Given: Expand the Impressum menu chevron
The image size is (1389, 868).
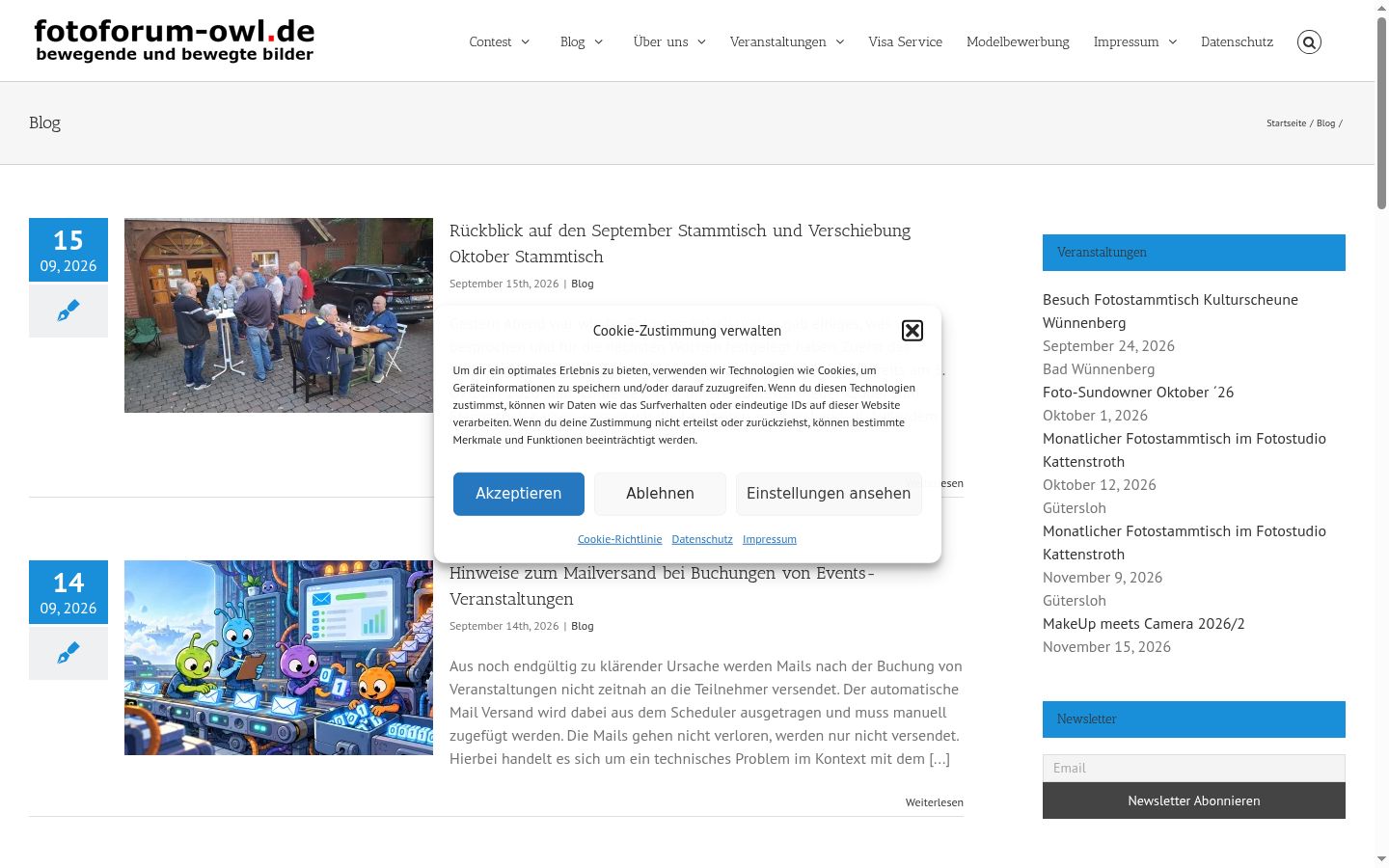Looking at the screenshot, I should tap(1173, 41).
